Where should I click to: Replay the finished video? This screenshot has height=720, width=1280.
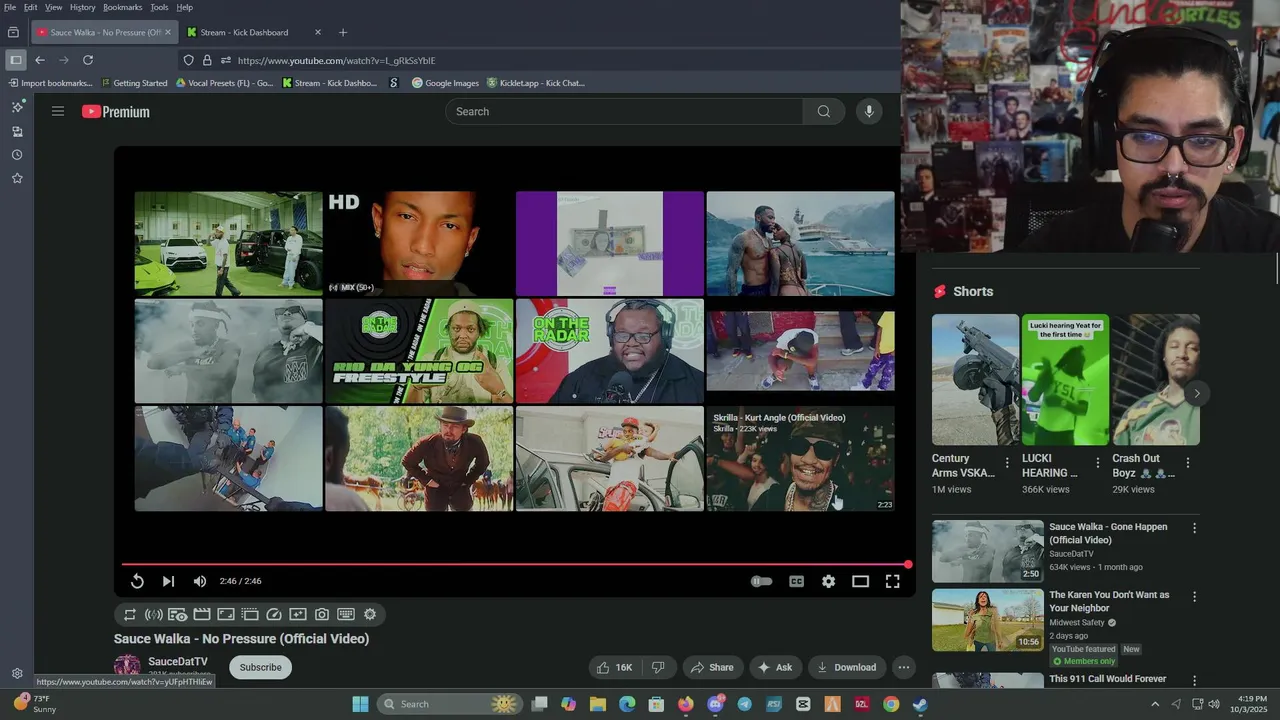[137, 581]
